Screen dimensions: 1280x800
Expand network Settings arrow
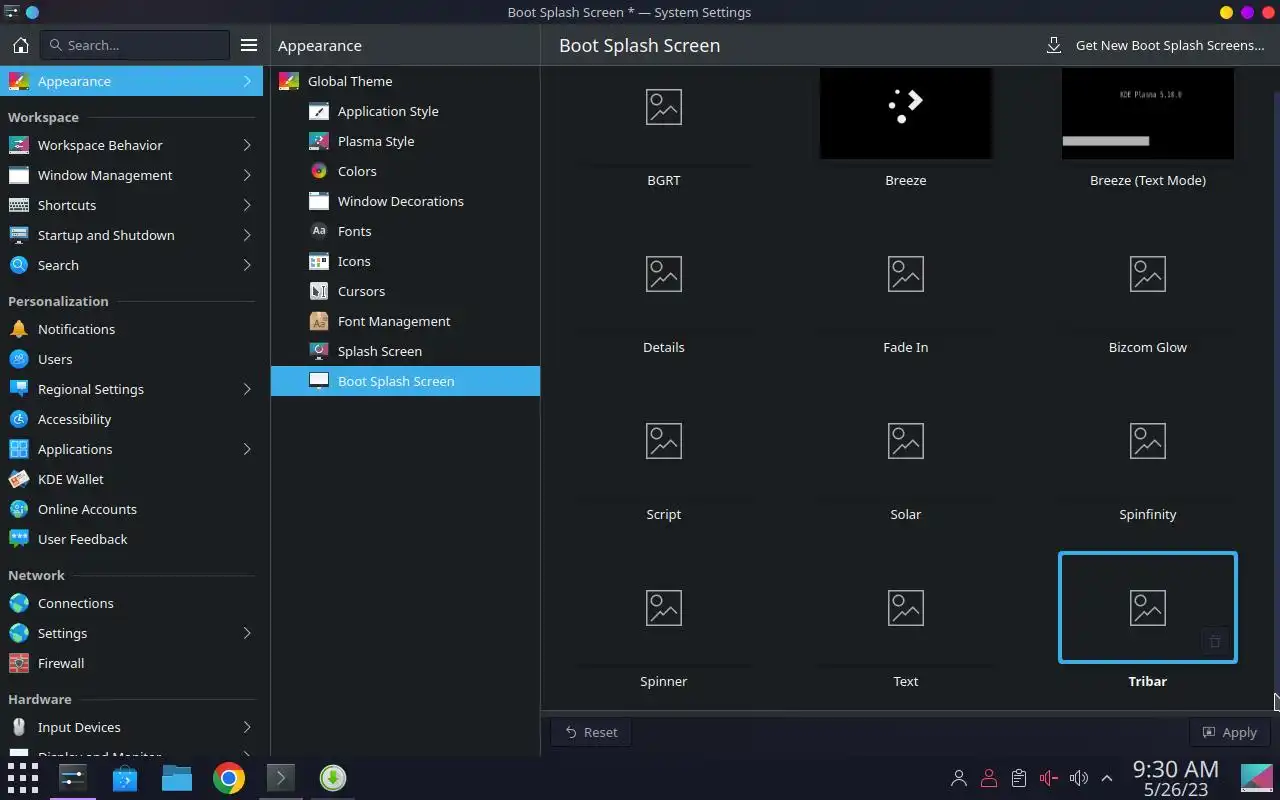click(247, 633)
